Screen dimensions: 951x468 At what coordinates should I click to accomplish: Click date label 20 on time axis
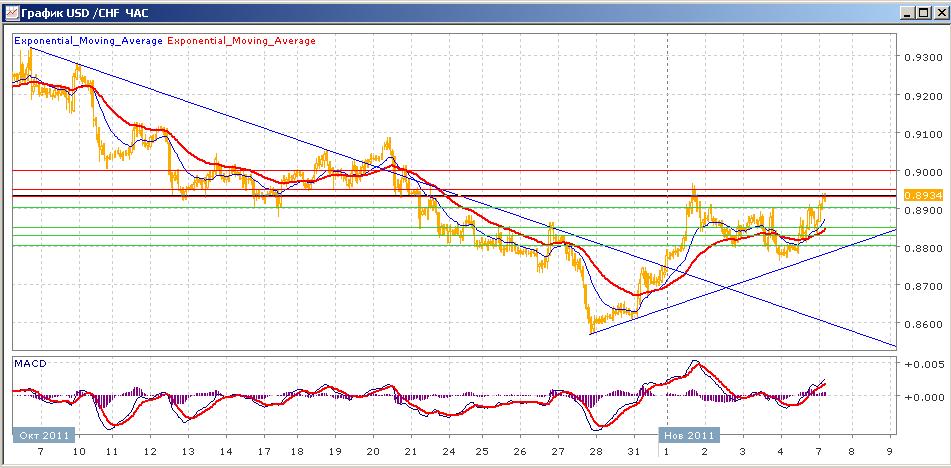pyautogui.click(x=373, y=452)
